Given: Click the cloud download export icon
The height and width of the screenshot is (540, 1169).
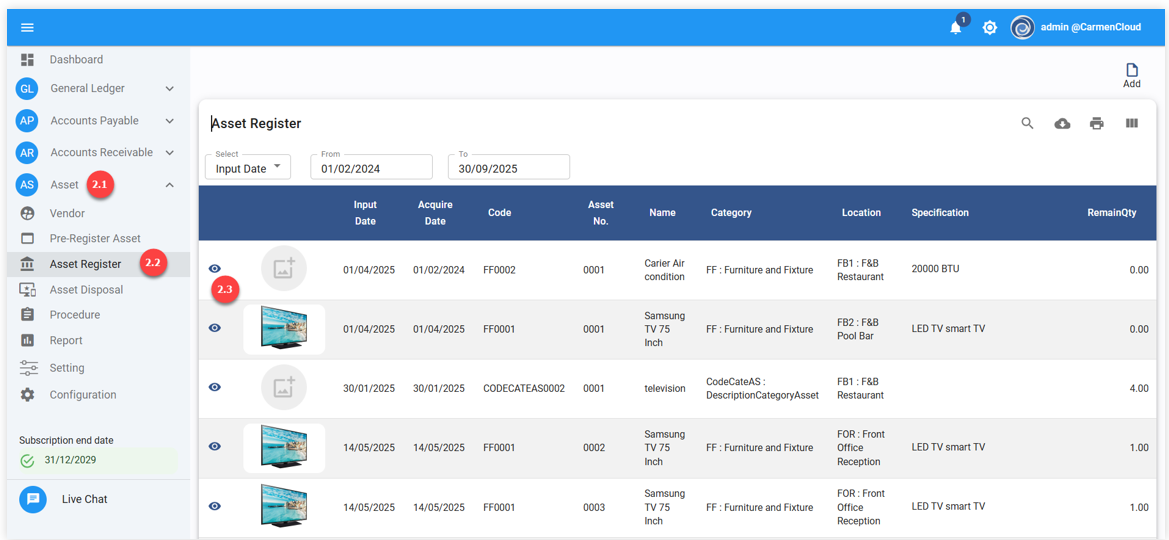Looking at the screenshot, I should pos(1062,123).
